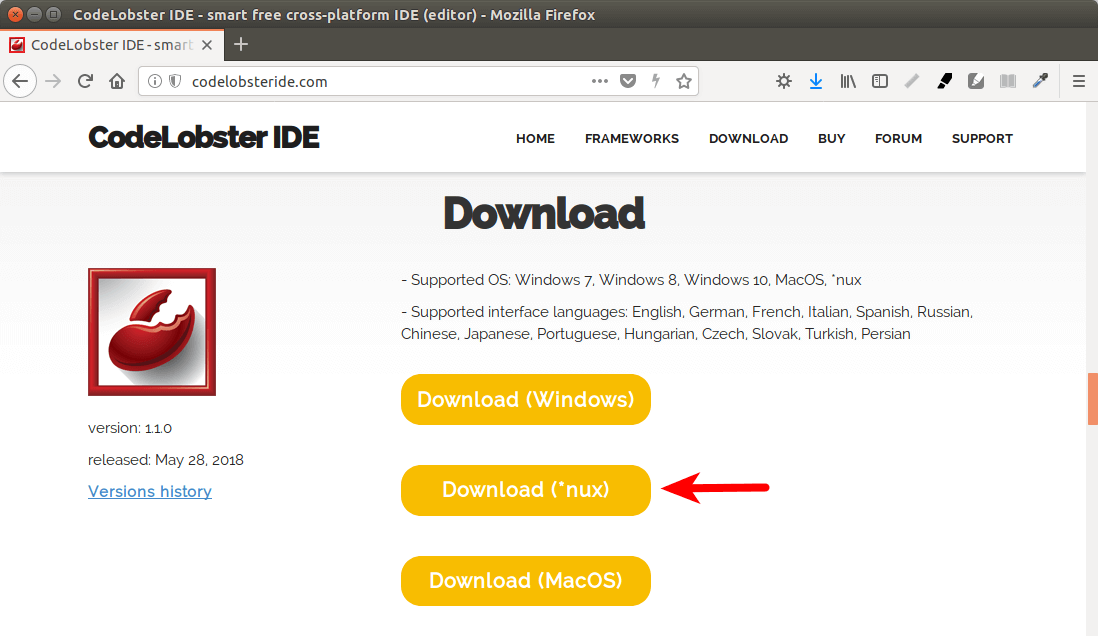Click the orange page scrollbar thumb
The width and height of the screenshot is (1098, 636).
1092,398
